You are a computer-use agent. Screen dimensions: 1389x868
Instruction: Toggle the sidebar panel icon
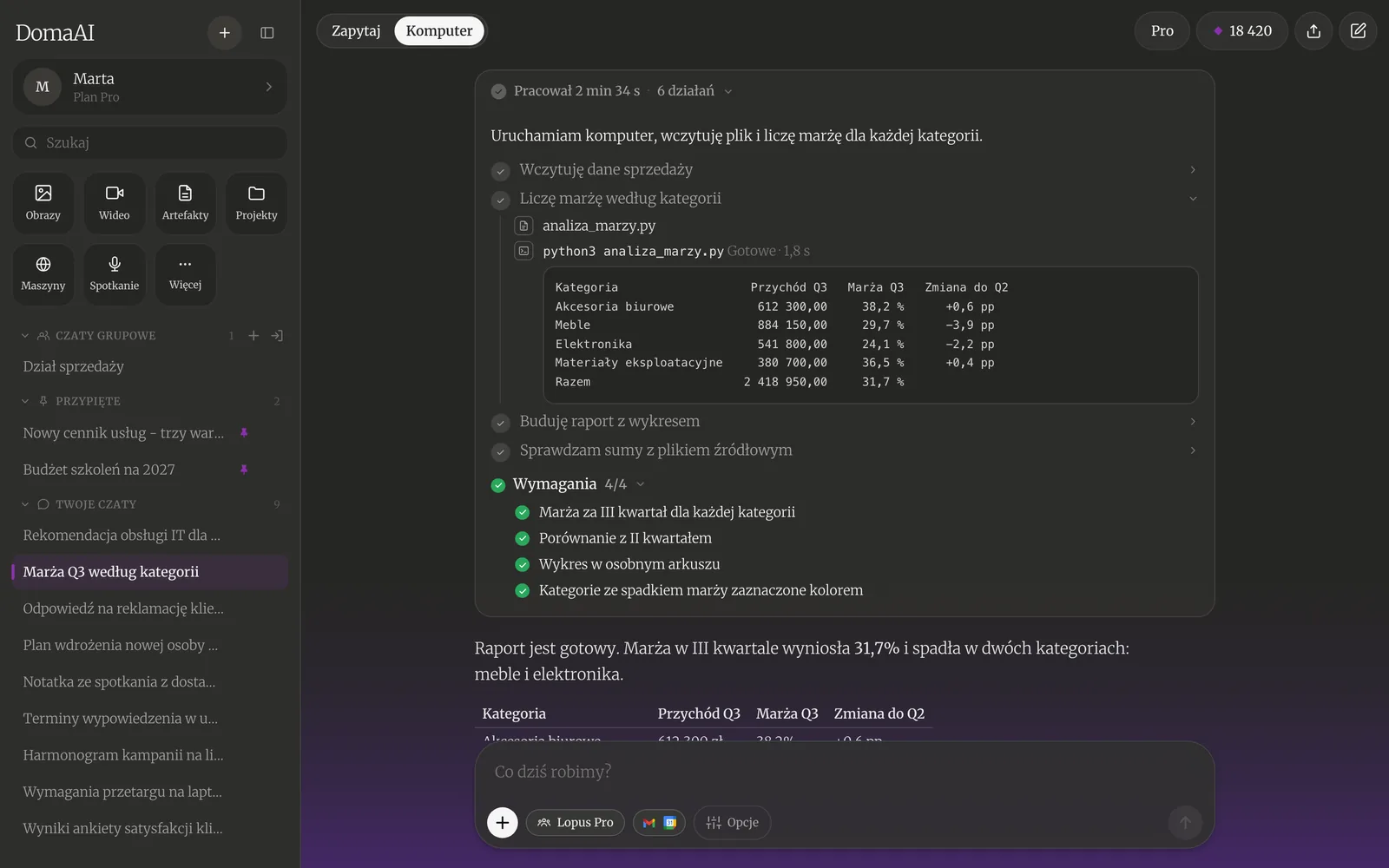[x=267, y=33]
